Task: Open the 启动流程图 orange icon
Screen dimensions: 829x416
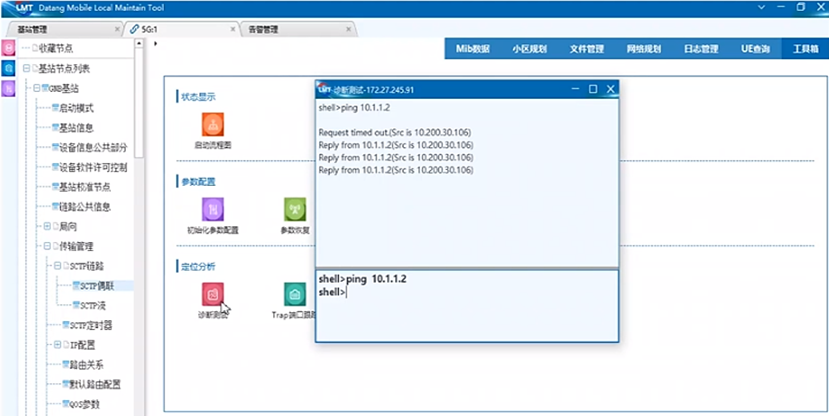Action: point(213,124)
